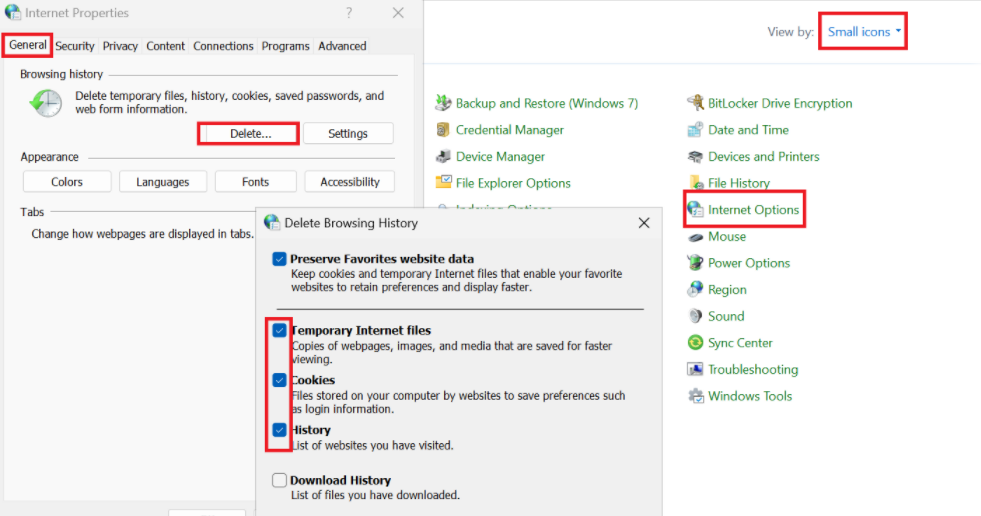Click the Credential Manager safe icon
Image resolution: width=981 pixels, height=516 pixels.
[x=443, y=129]
